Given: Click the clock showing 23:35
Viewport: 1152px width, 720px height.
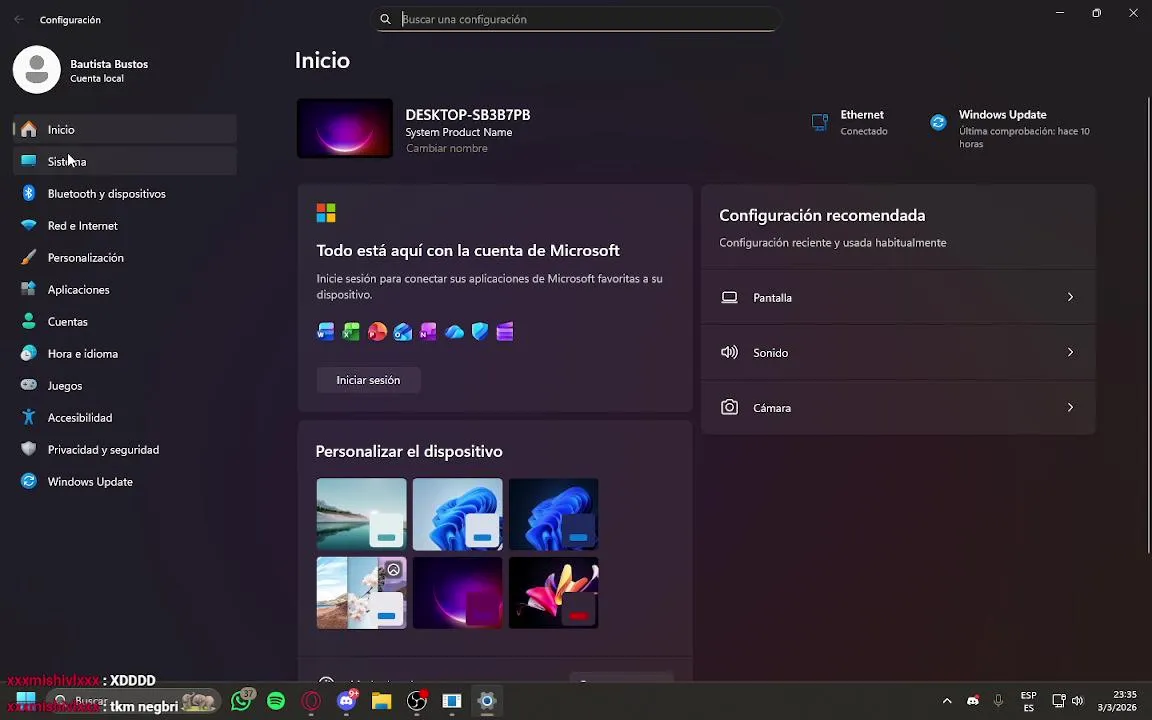Looking at the screenshot, I should pyautogui.click(x=1124, y=694).
